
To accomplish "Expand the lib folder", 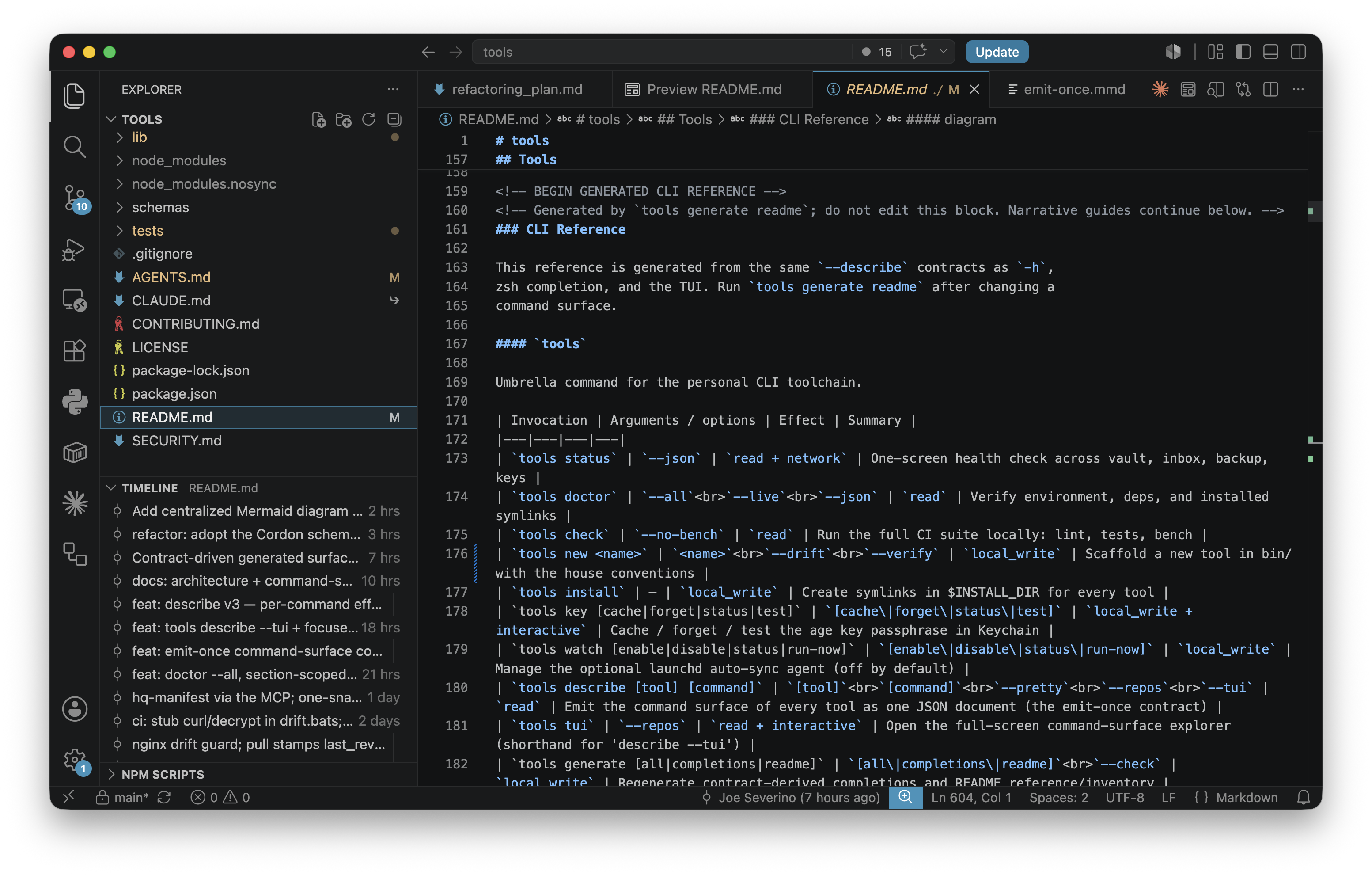I will tap(259, 137).
